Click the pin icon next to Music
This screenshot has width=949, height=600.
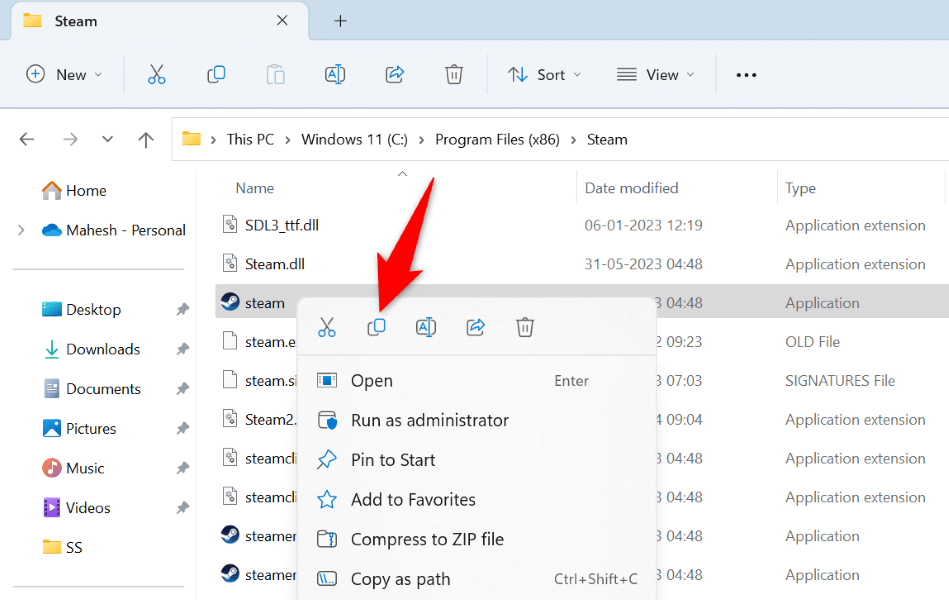[x=182, y=468]
